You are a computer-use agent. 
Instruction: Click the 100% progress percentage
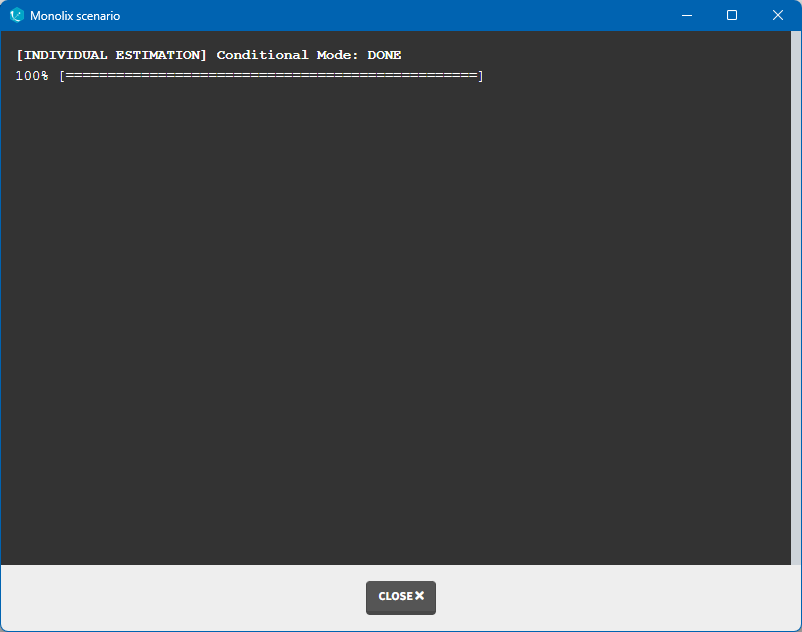(x=31, y=76)
